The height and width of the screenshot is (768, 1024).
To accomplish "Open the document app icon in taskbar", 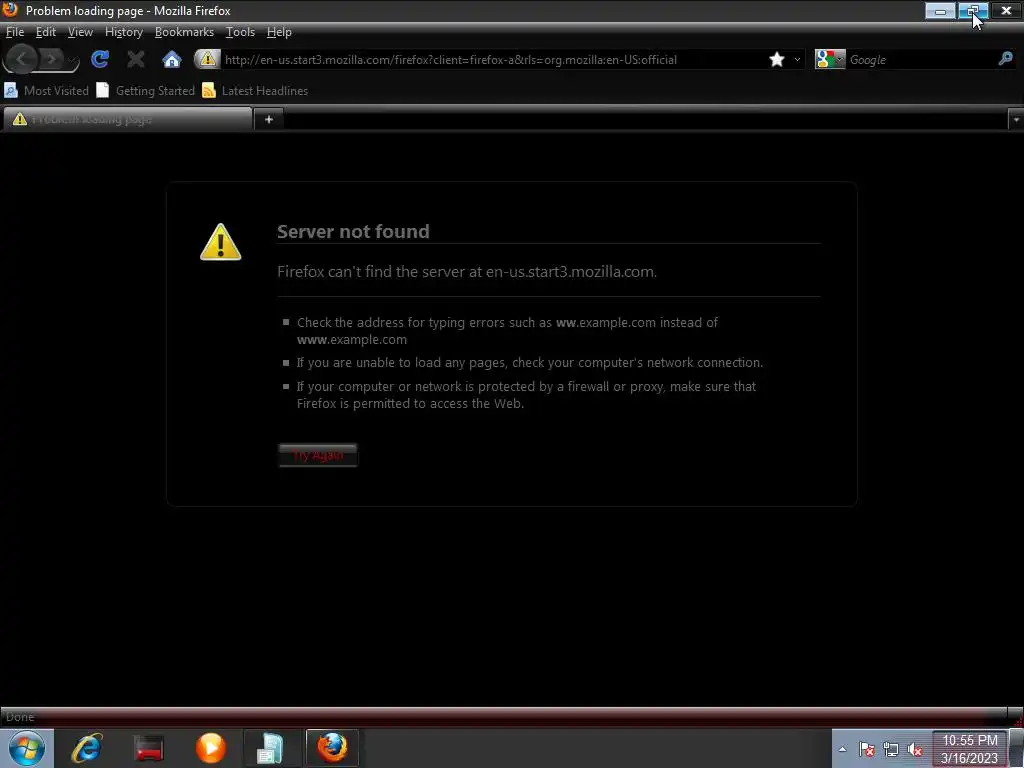I will 270,748.
